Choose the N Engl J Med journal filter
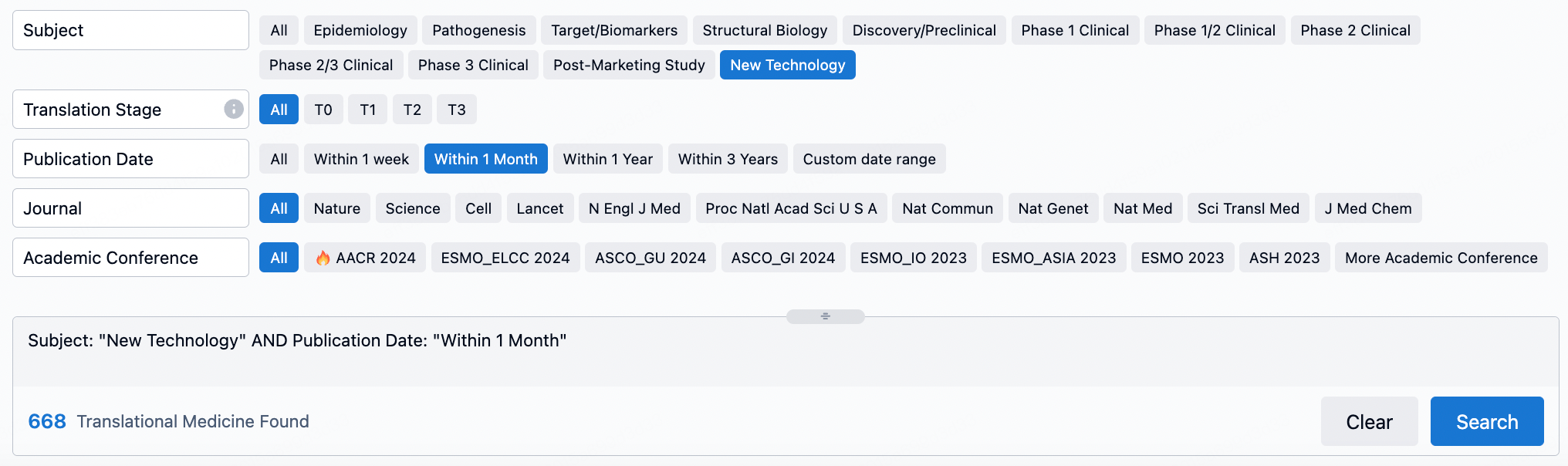The height and width of the screenshot is (466, 1568). (x=634, y=208)
